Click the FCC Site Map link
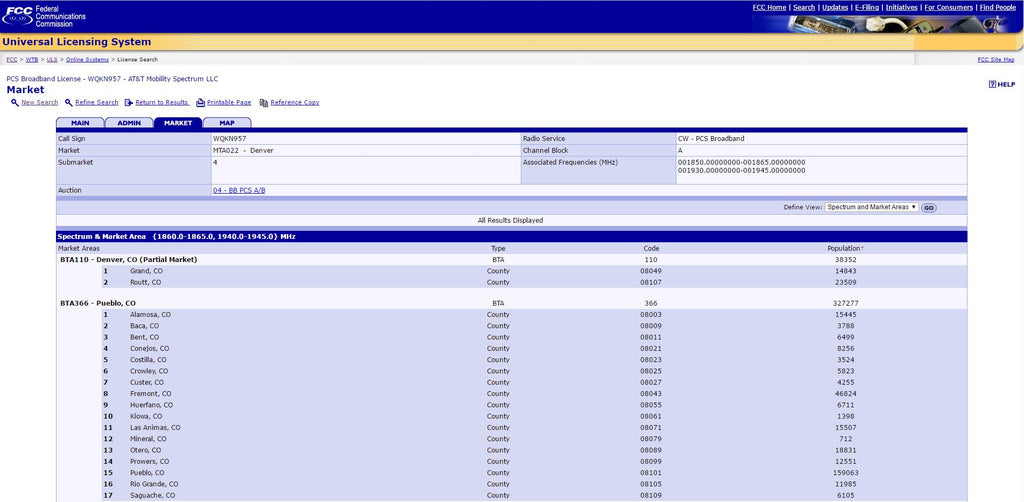This screenshot has height=502, width=1024. (x=996, y=59)
